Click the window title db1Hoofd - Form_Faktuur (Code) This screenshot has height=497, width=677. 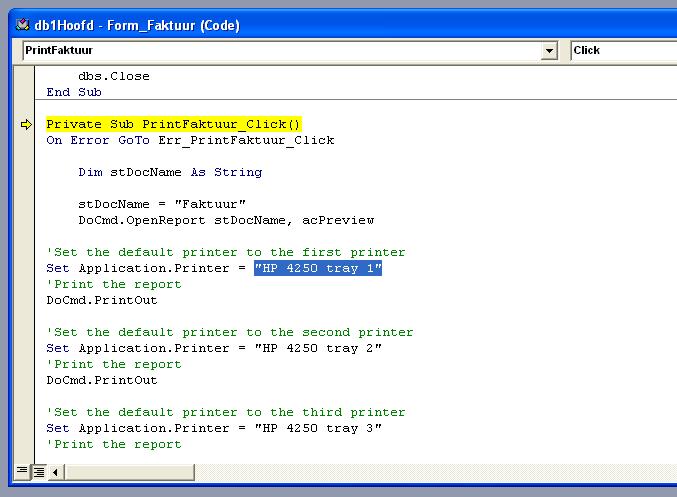137,25
